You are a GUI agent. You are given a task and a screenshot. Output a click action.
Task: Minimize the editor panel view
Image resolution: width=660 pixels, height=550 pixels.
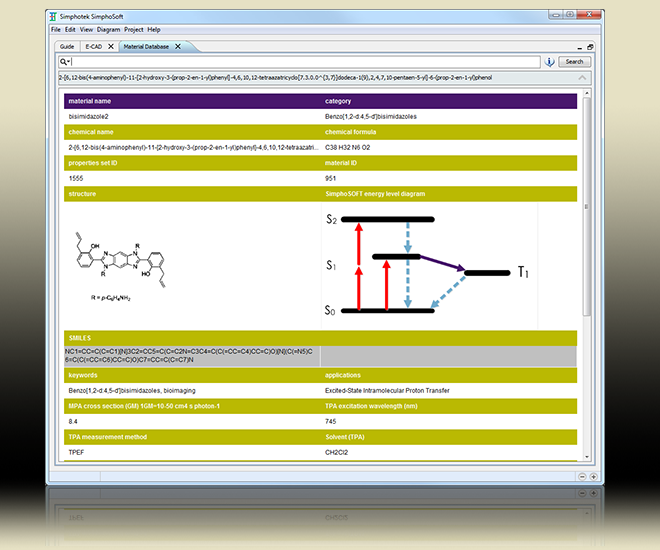point(580,47)
